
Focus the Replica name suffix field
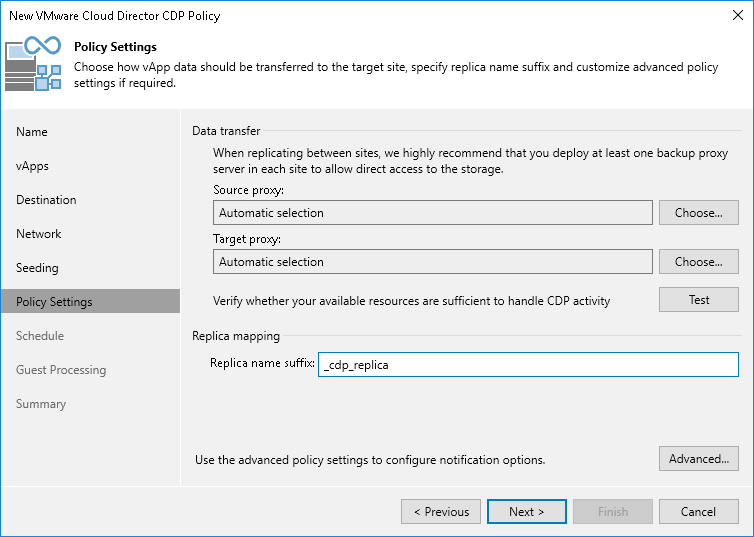tap(528, 364)
